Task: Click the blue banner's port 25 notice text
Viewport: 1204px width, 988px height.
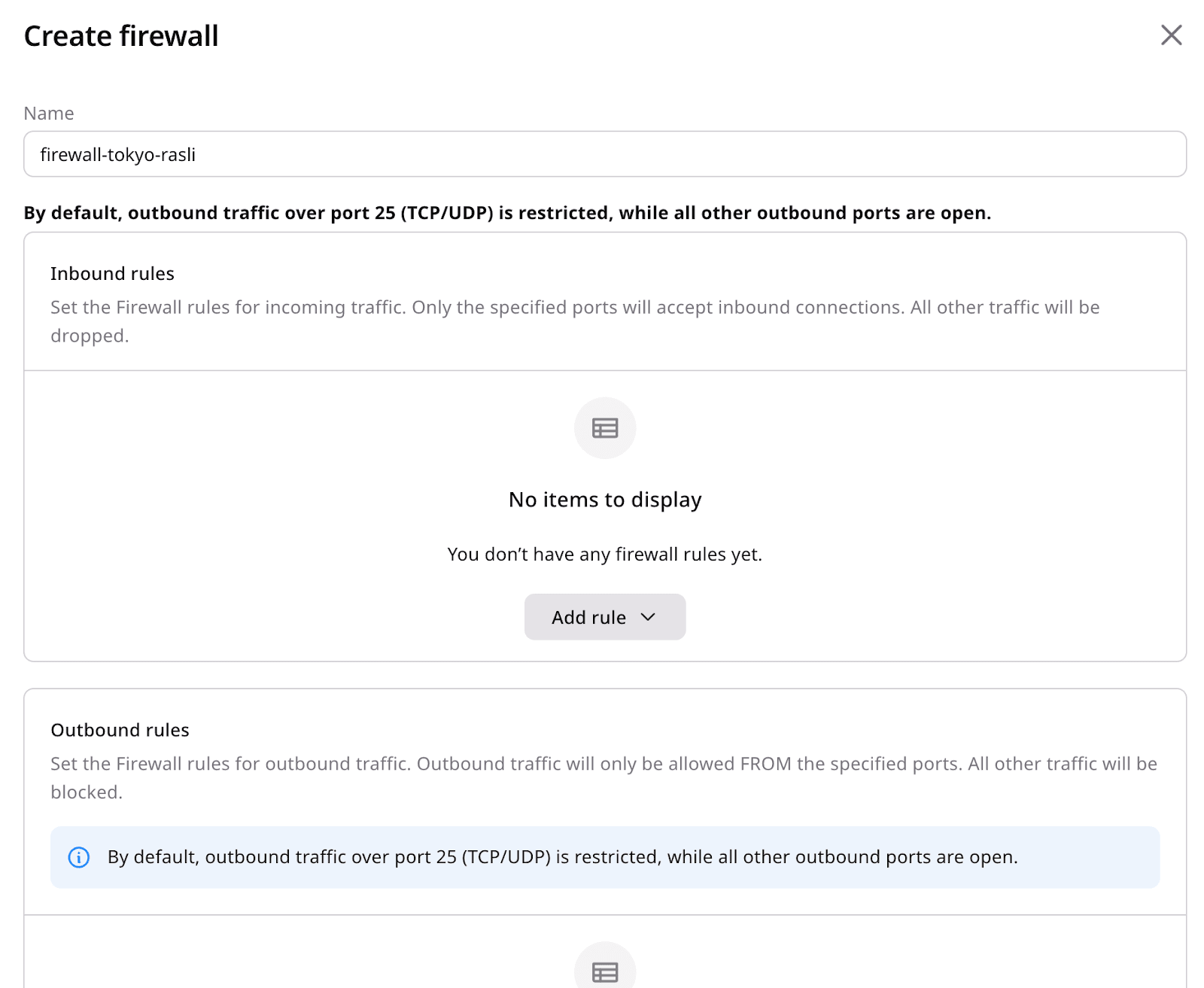Action: tap(562, 857)
